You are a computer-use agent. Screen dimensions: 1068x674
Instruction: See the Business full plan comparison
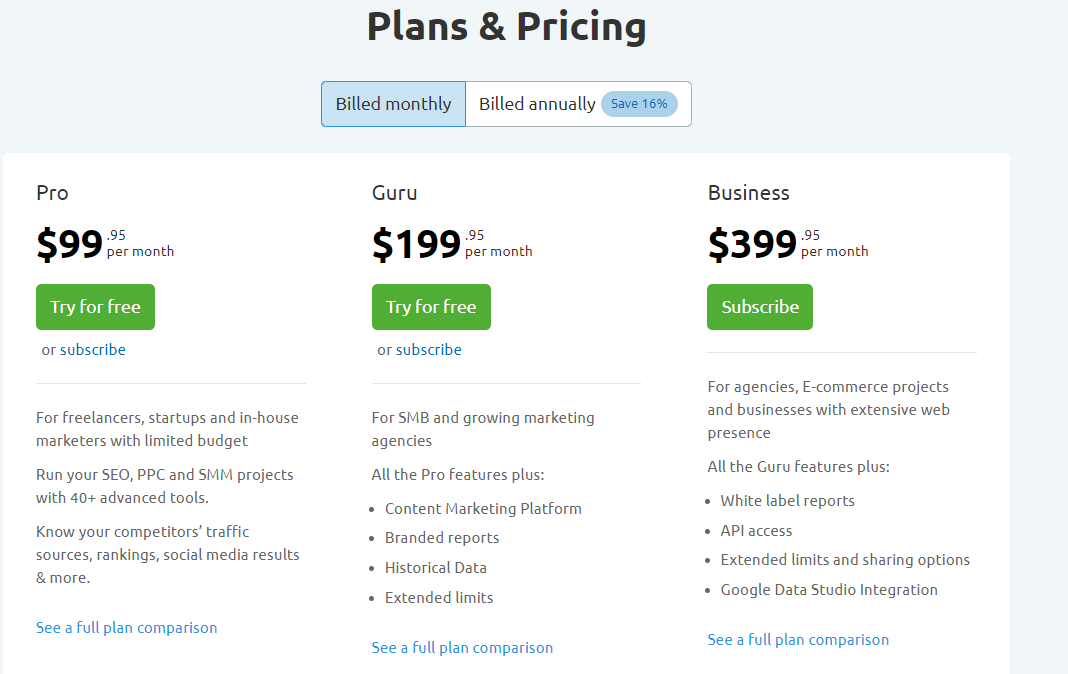[x=798, y=640]
